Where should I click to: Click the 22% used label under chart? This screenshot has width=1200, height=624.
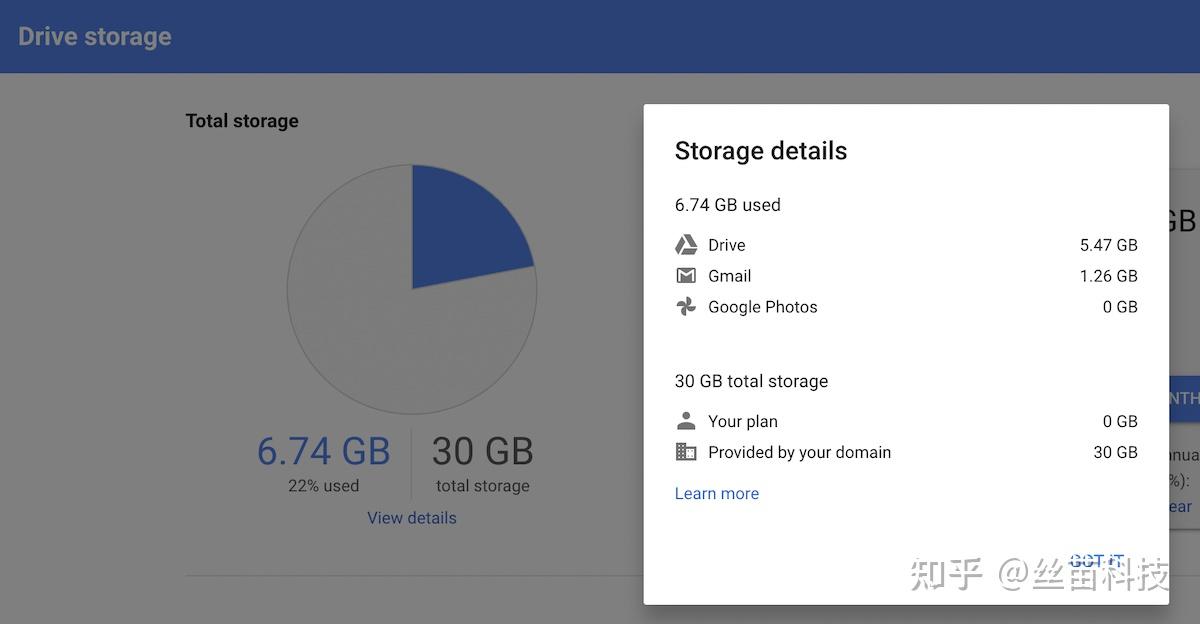pos(323,485)
